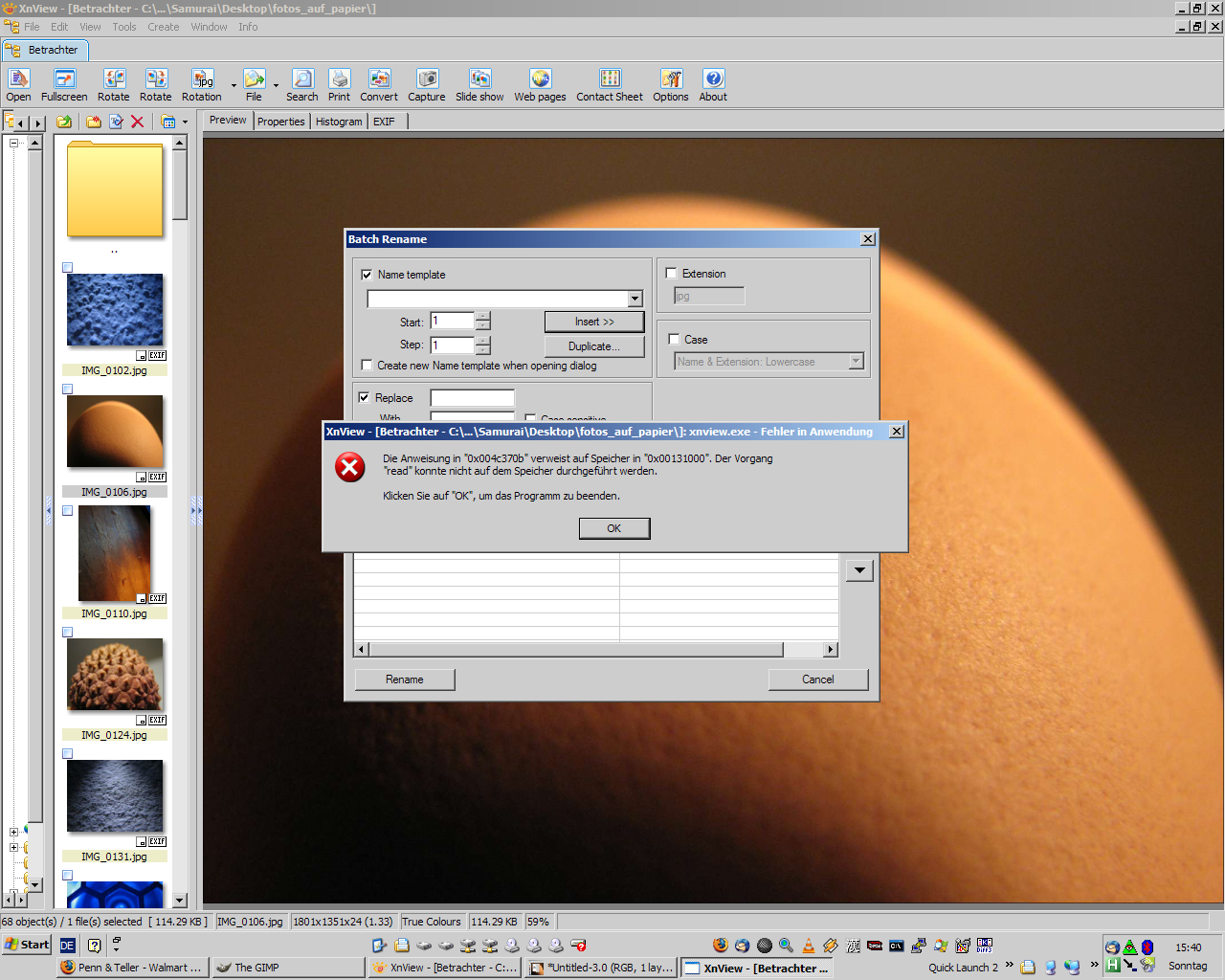This screenshot has width=1225, height=980.
Task: Select the IMG_0124.jpg thumbnail
Action: point(115,675)
